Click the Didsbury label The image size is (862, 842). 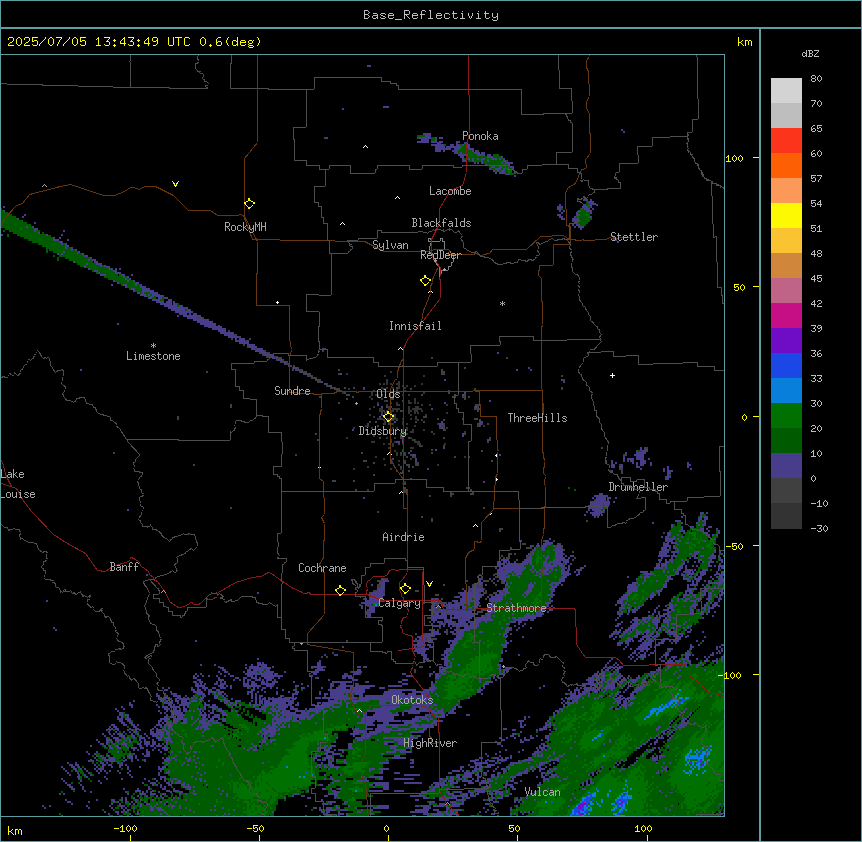click(x=383, y=431)
